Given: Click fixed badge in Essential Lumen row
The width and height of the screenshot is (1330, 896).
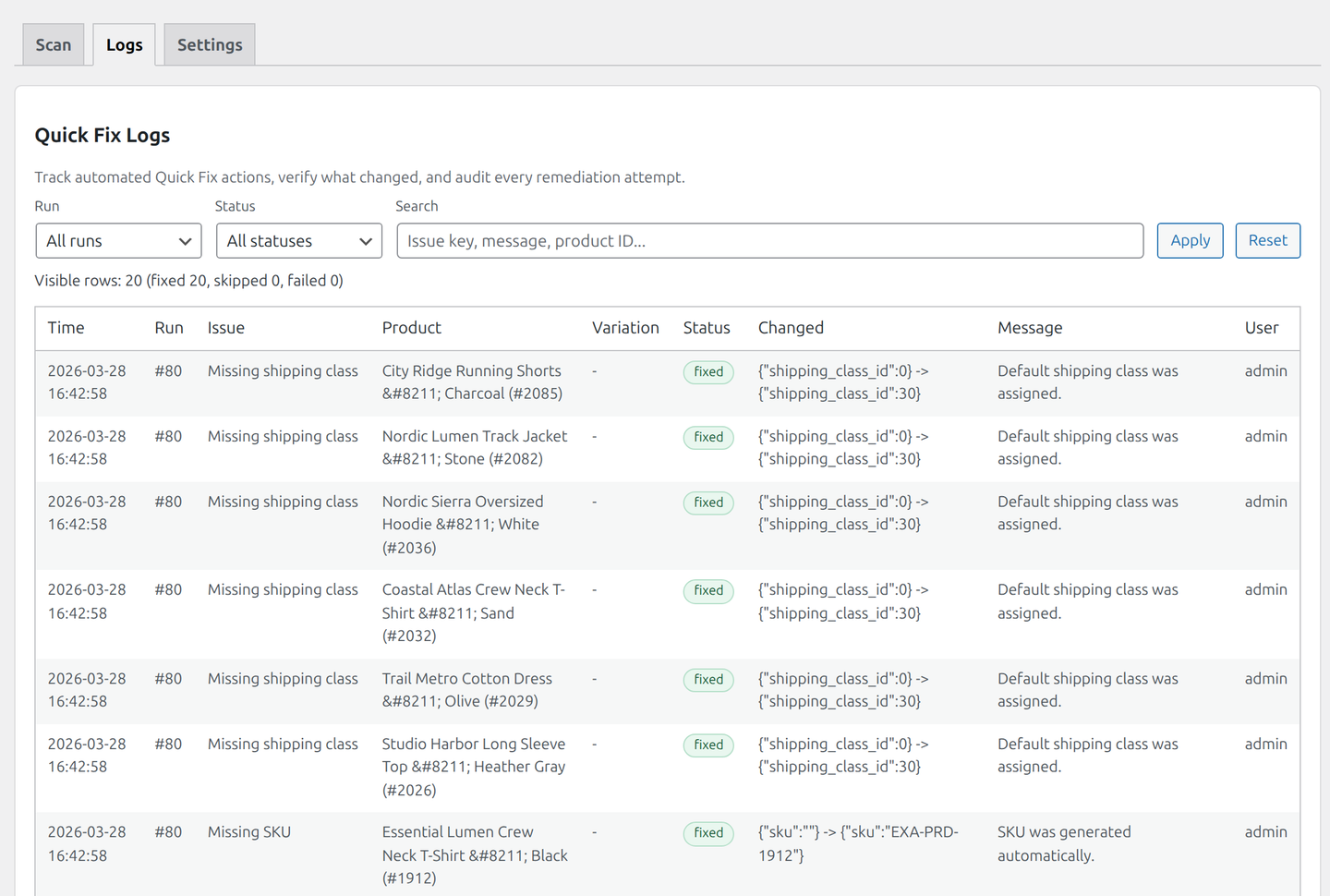Looking at the screenshot, I should [708, 833].
